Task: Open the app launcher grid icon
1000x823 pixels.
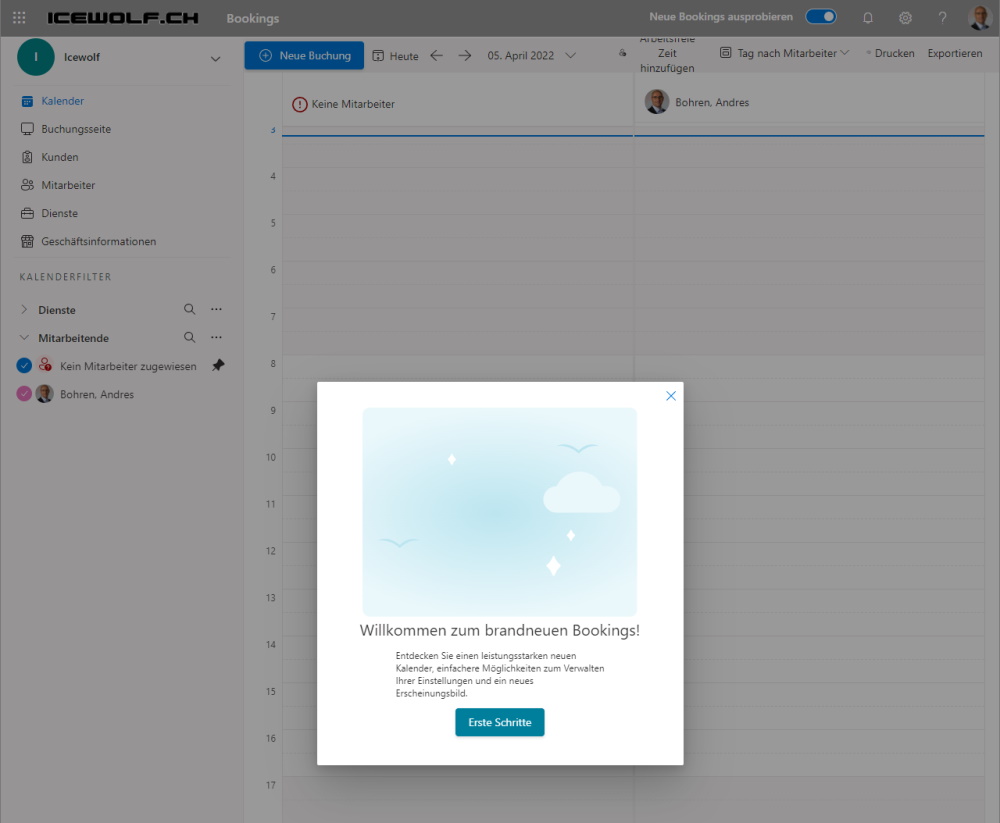Action: pyautogui.click(x=19, y=18)
